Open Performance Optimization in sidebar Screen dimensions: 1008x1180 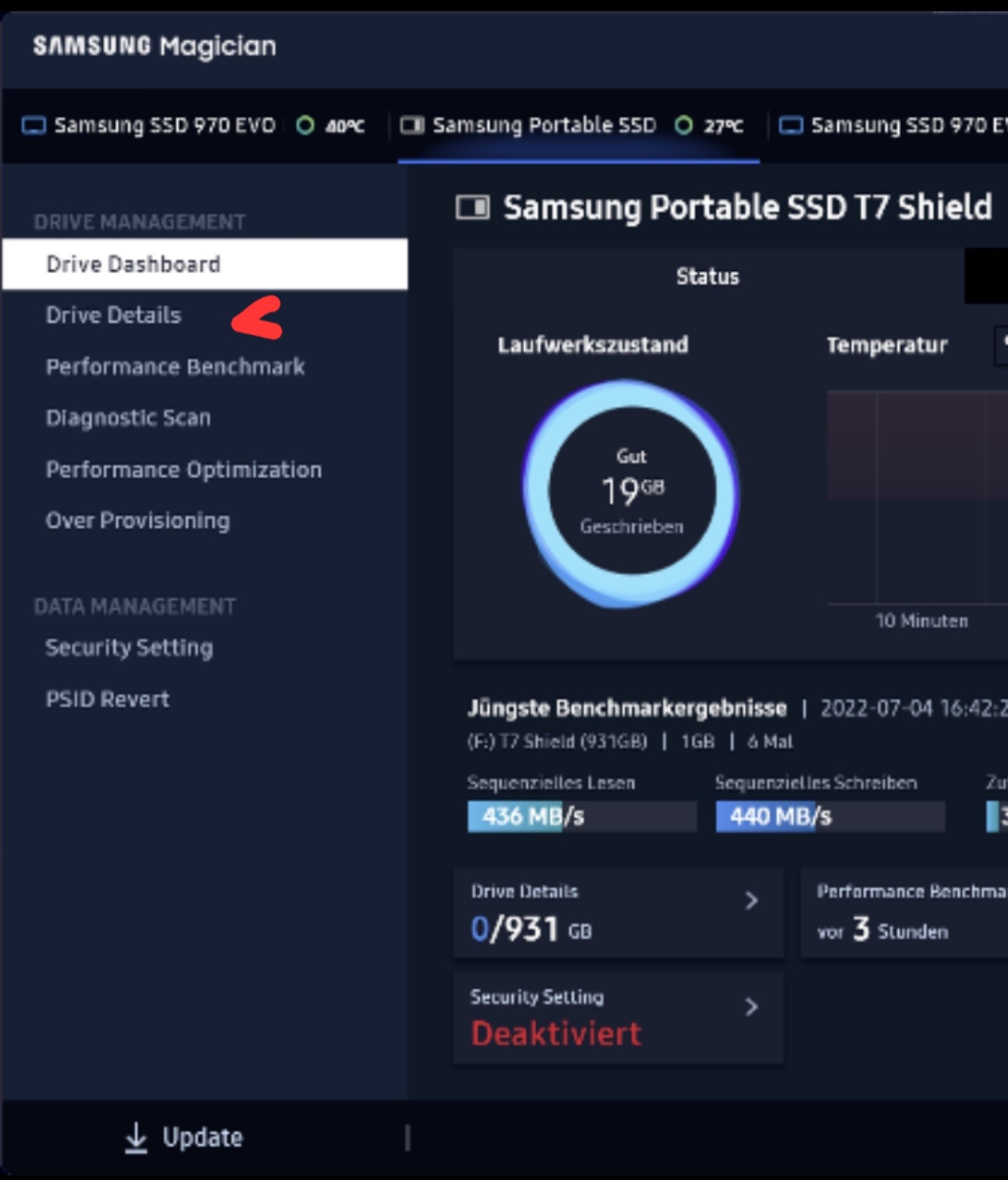pyautogui.click(x=184, y=469)
